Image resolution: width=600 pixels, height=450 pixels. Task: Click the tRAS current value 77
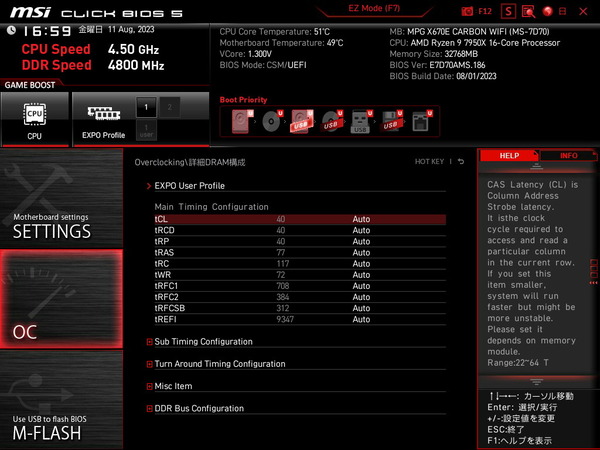pyautogui.click(x=280, y=253)
